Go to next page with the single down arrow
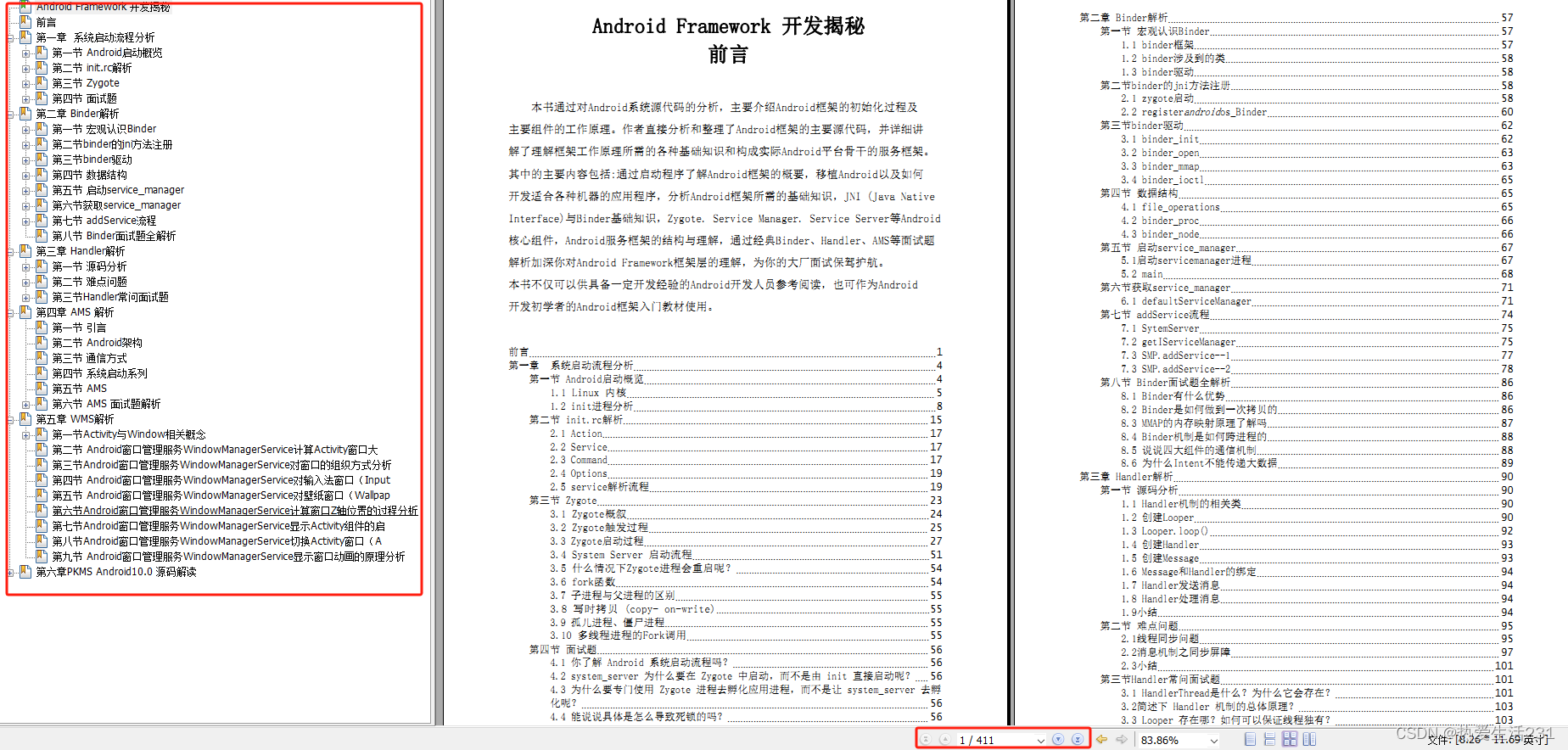1568x750 pixels. 1058,740
